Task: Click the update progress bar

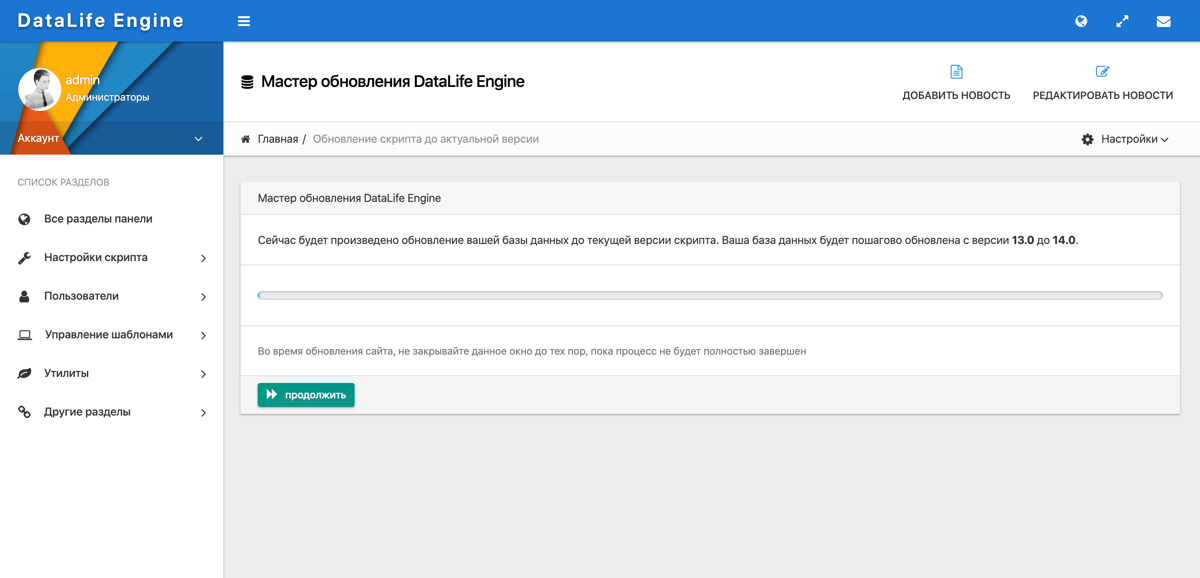Action: [x=710, y=295]
